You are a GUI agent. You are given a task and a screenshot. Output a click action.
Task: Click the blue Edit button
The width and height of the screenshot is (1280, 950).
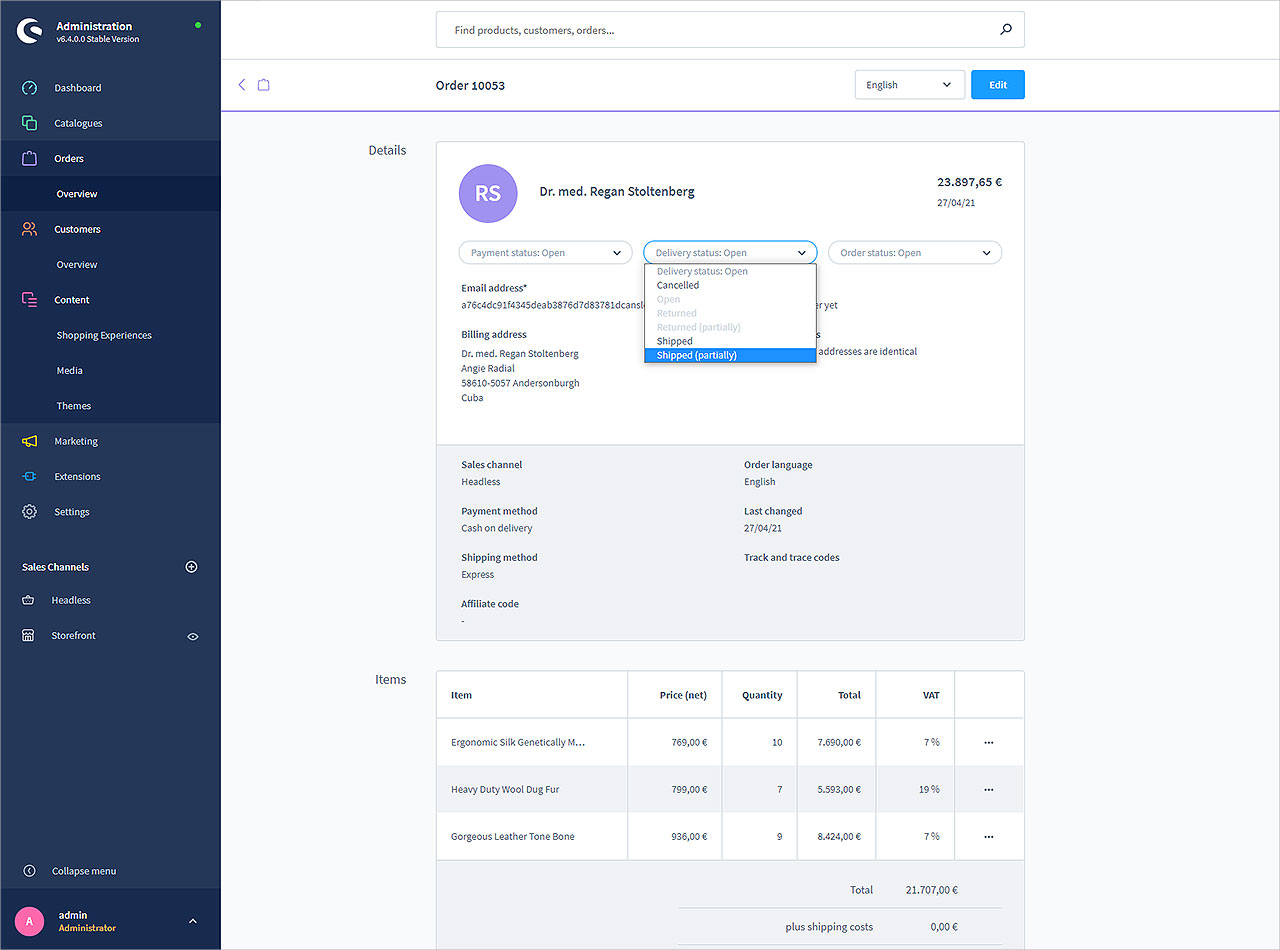tap(997, 85)
